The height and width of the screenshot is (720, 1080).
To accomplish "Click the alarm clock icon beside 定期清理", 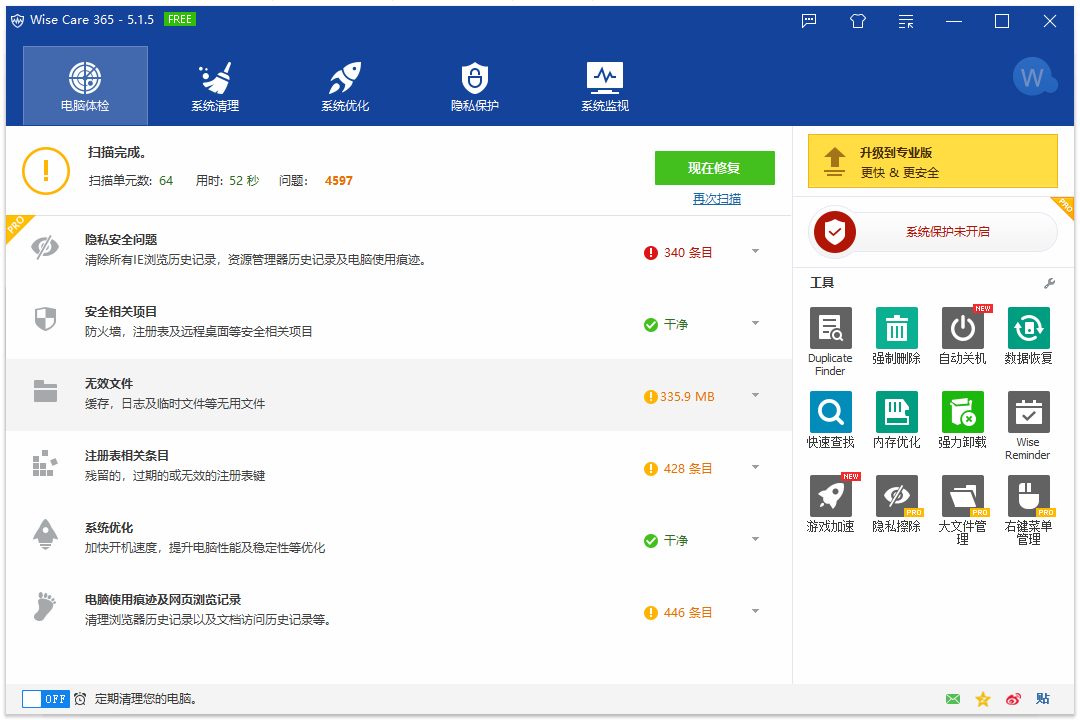I will [80, 699].
